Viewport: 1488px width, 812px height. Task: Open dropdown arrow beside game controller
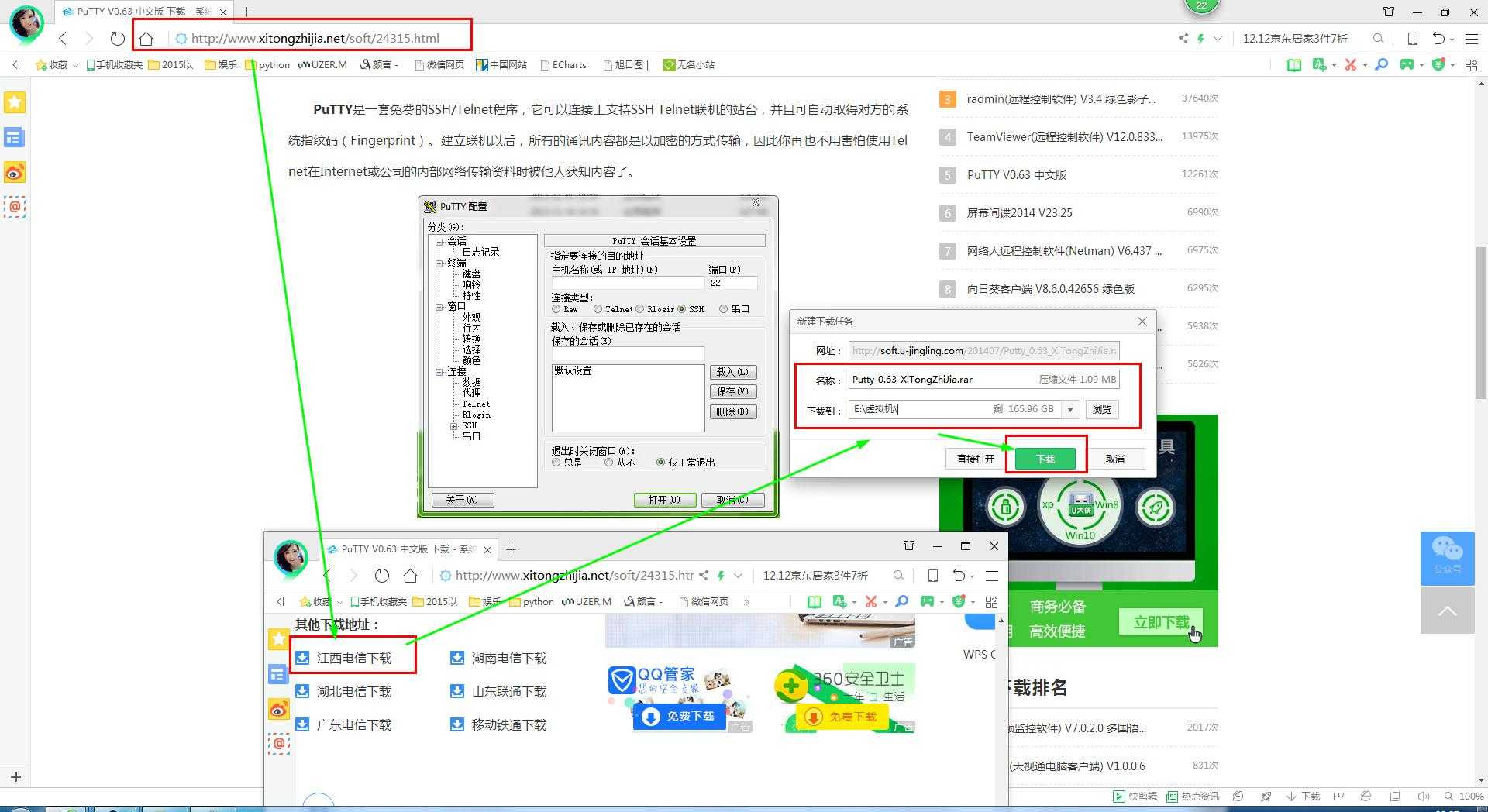click(1421, 66)
